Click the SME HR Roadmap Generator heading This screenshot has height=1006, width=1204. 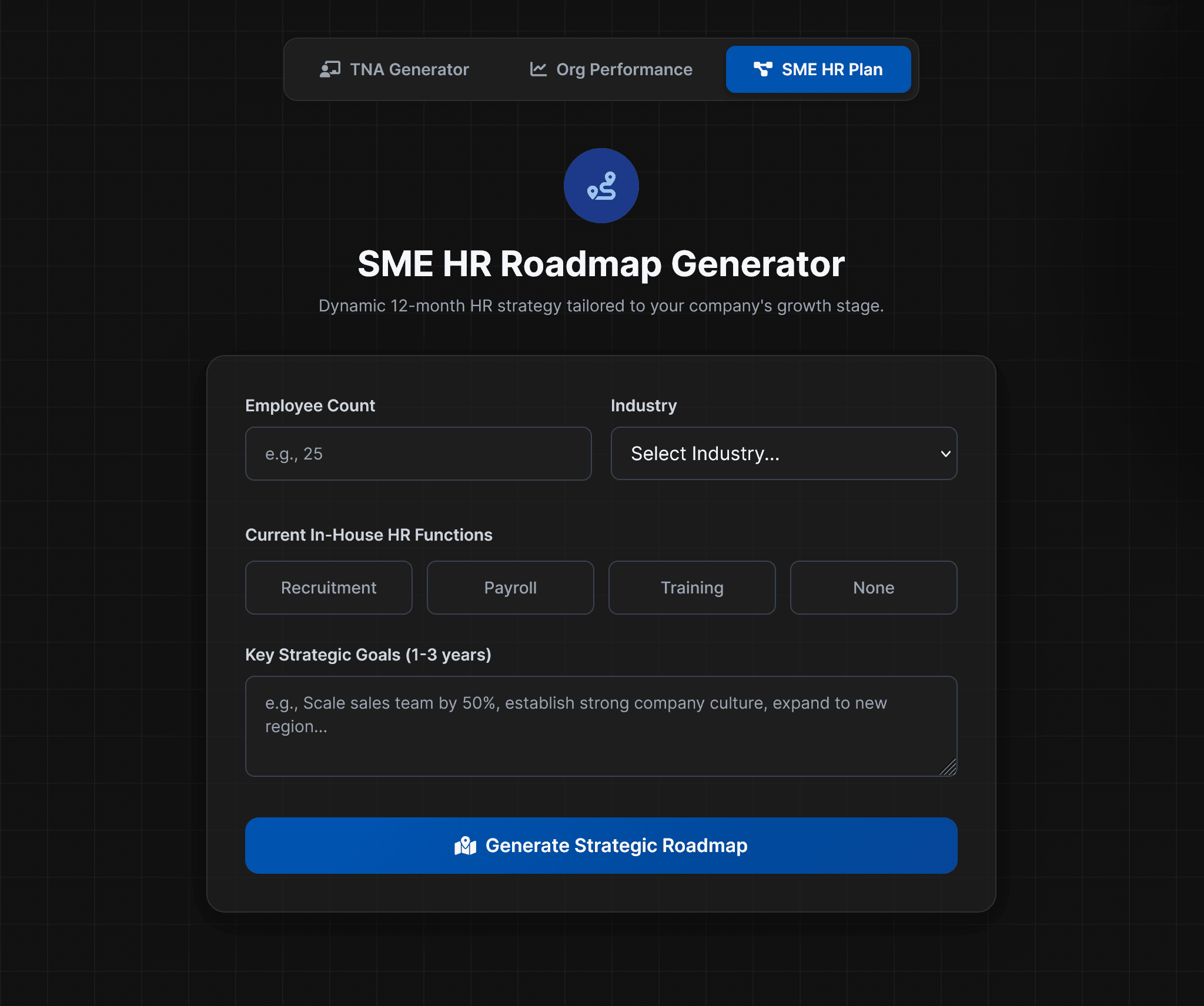pos(601,264)
